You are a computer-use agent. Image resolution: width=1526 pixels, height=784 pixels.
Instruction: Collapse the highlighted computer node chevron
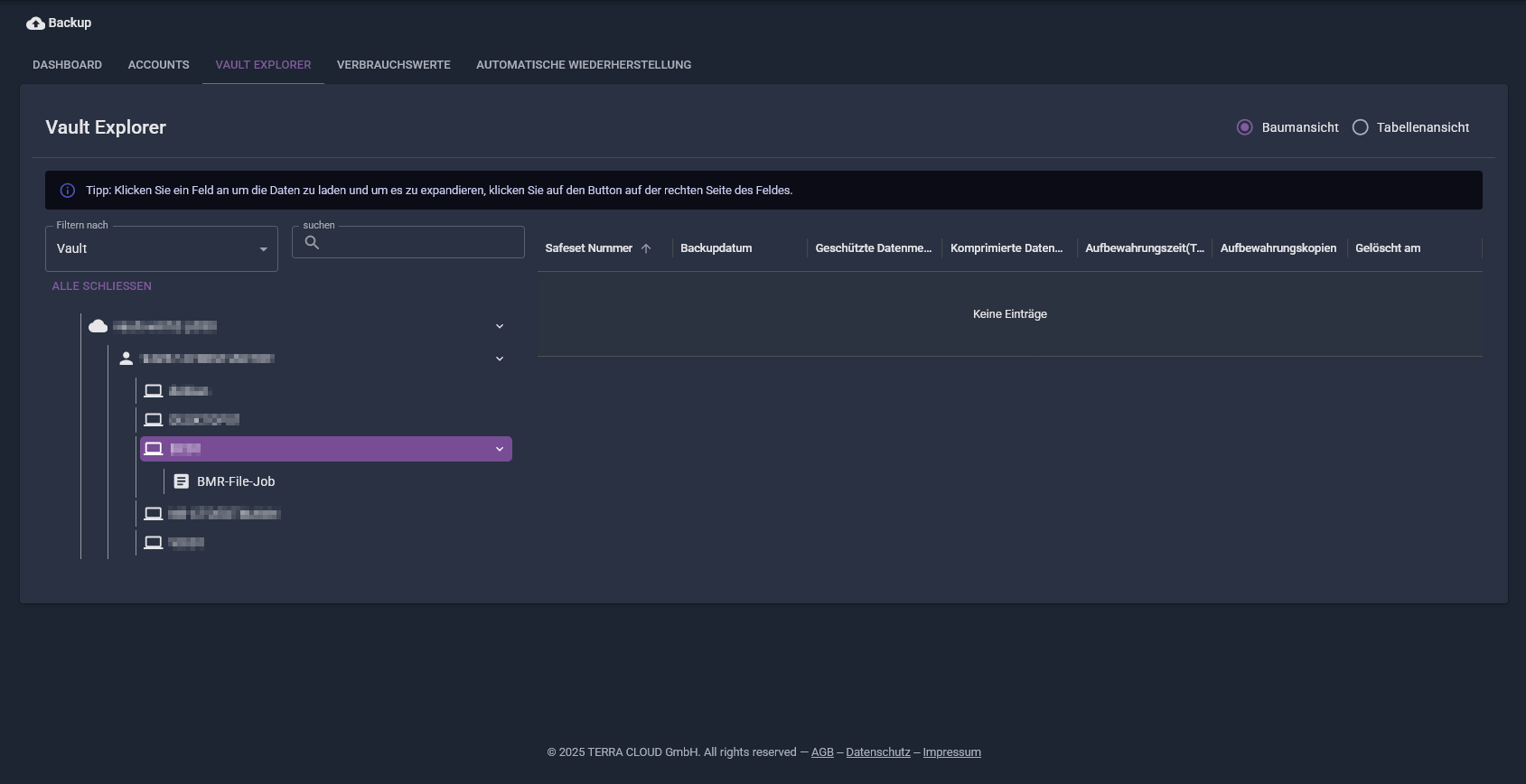500,449
